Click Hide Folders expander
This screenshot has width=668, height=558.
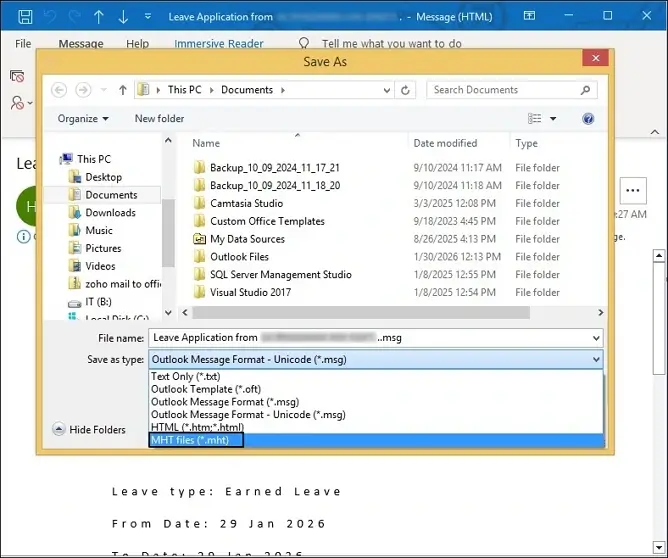tap(89, 429)
